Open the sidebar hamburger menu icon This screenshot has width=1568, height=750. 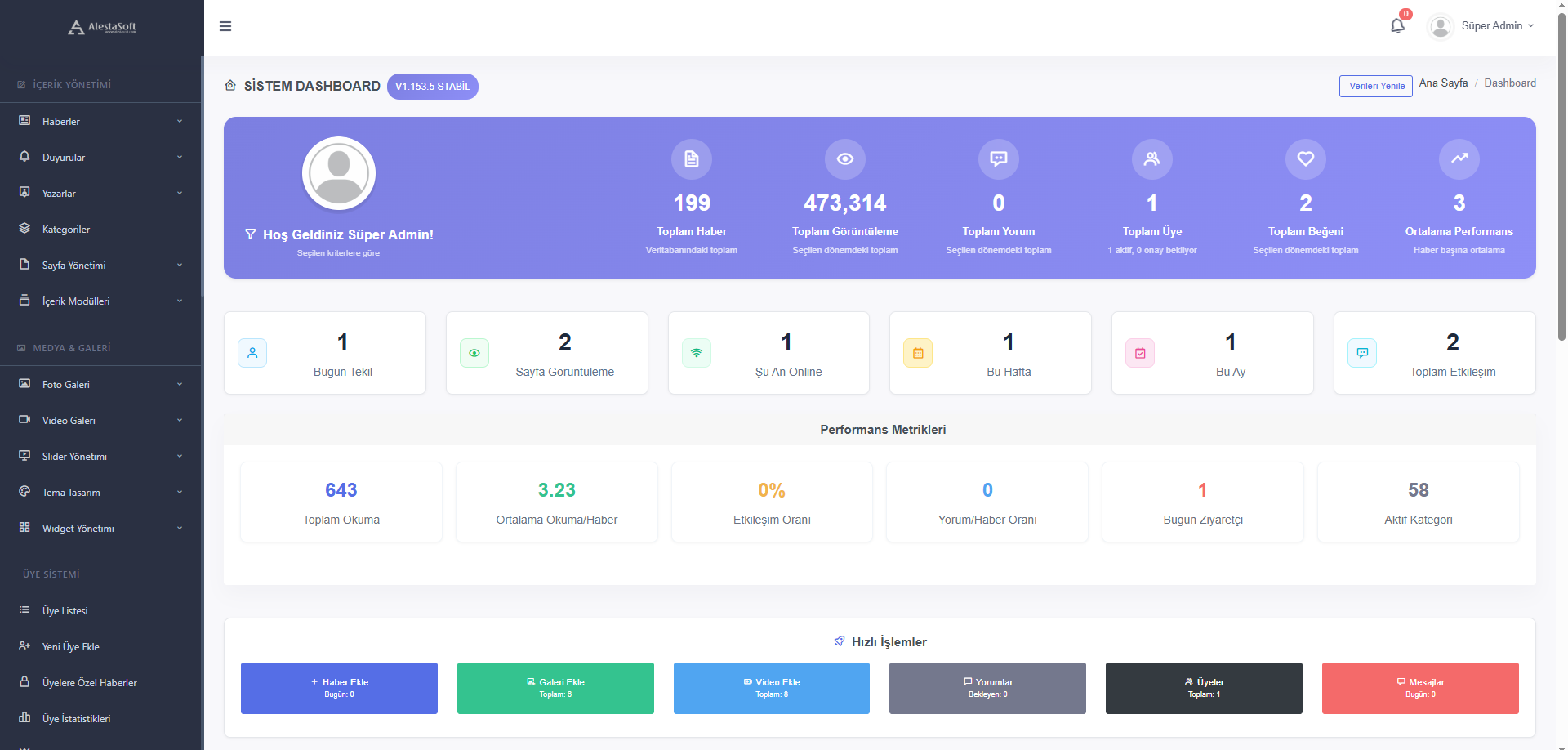point(225,26)
